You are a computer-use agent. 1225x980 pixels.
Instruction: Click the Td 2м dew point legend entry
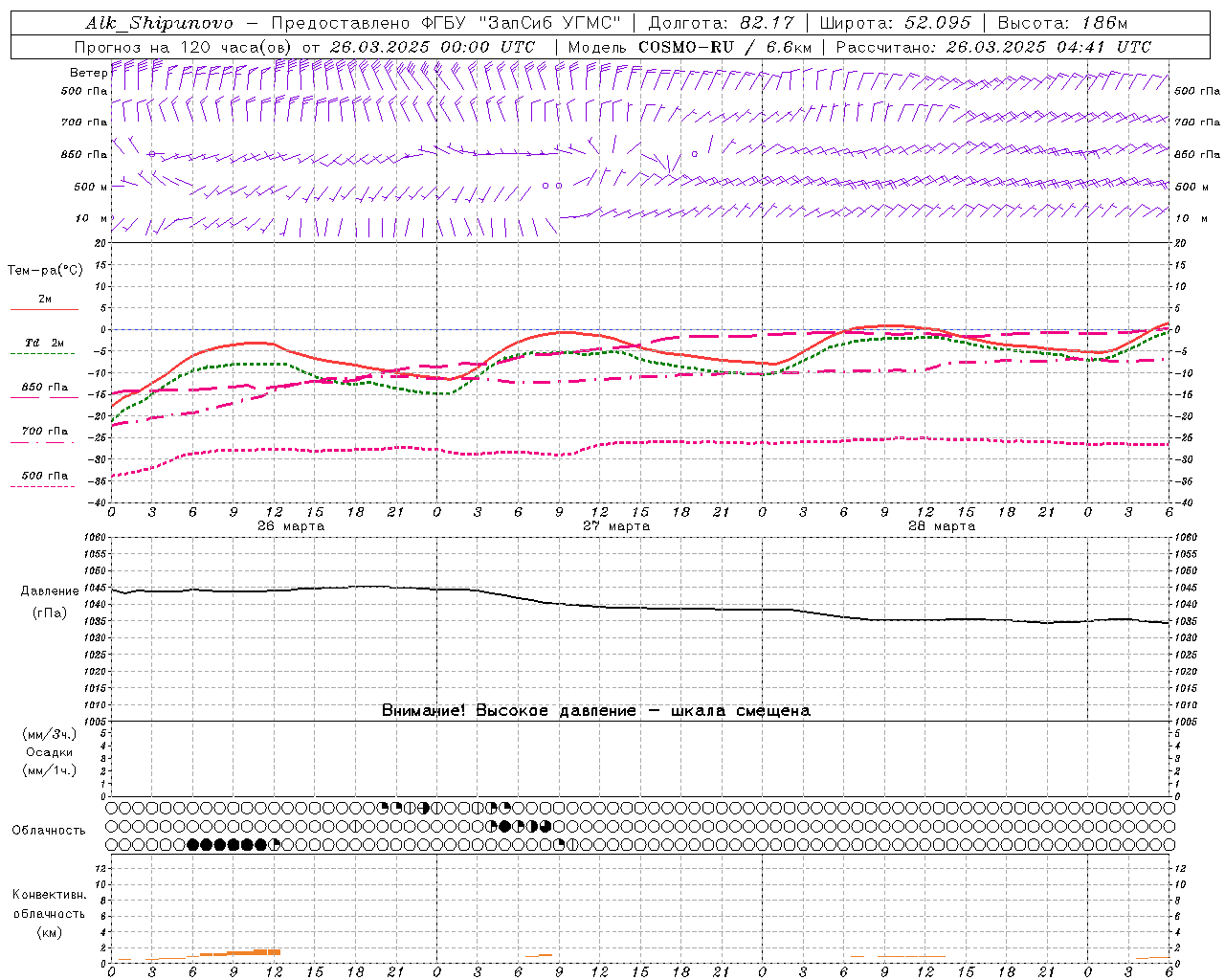44,344
